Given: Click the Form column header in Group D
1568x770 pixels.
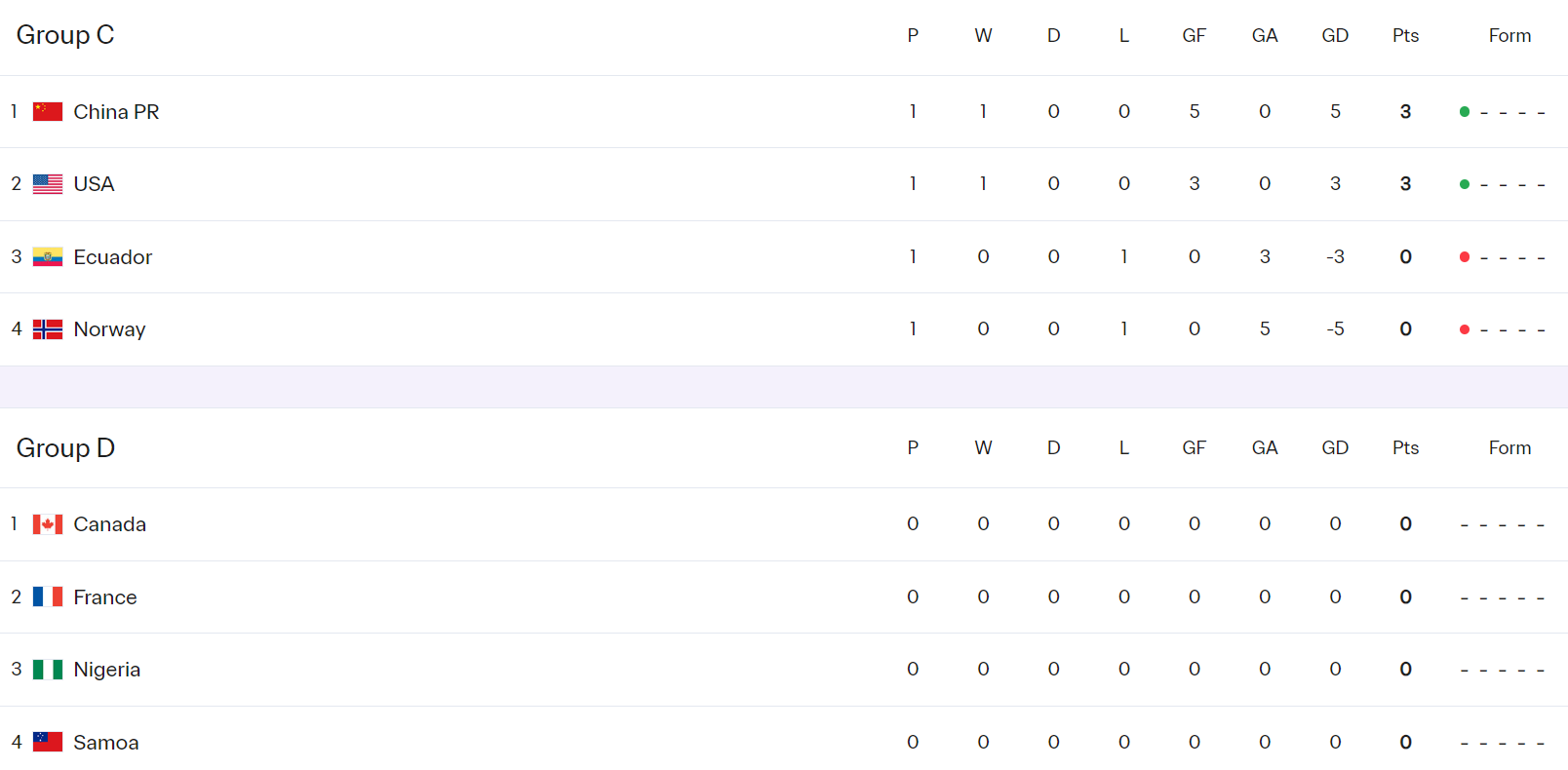Looking at the screenshot, I should point(1509,448).
